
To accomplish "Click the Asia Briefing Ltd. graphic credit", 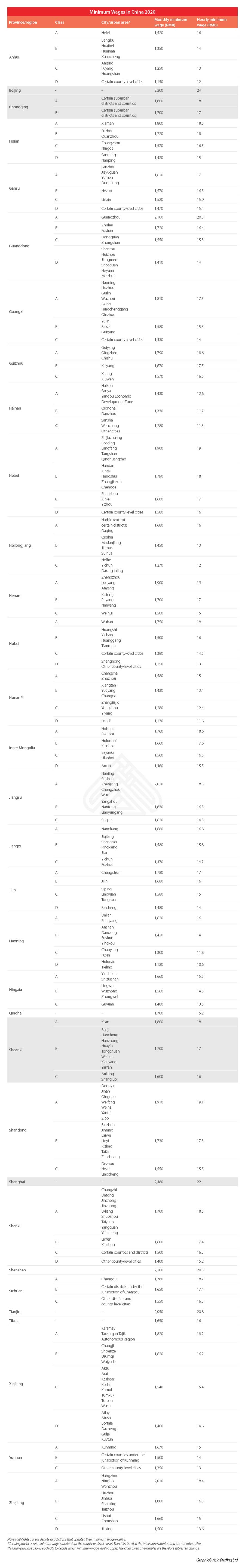I will tap(217, 1560).
